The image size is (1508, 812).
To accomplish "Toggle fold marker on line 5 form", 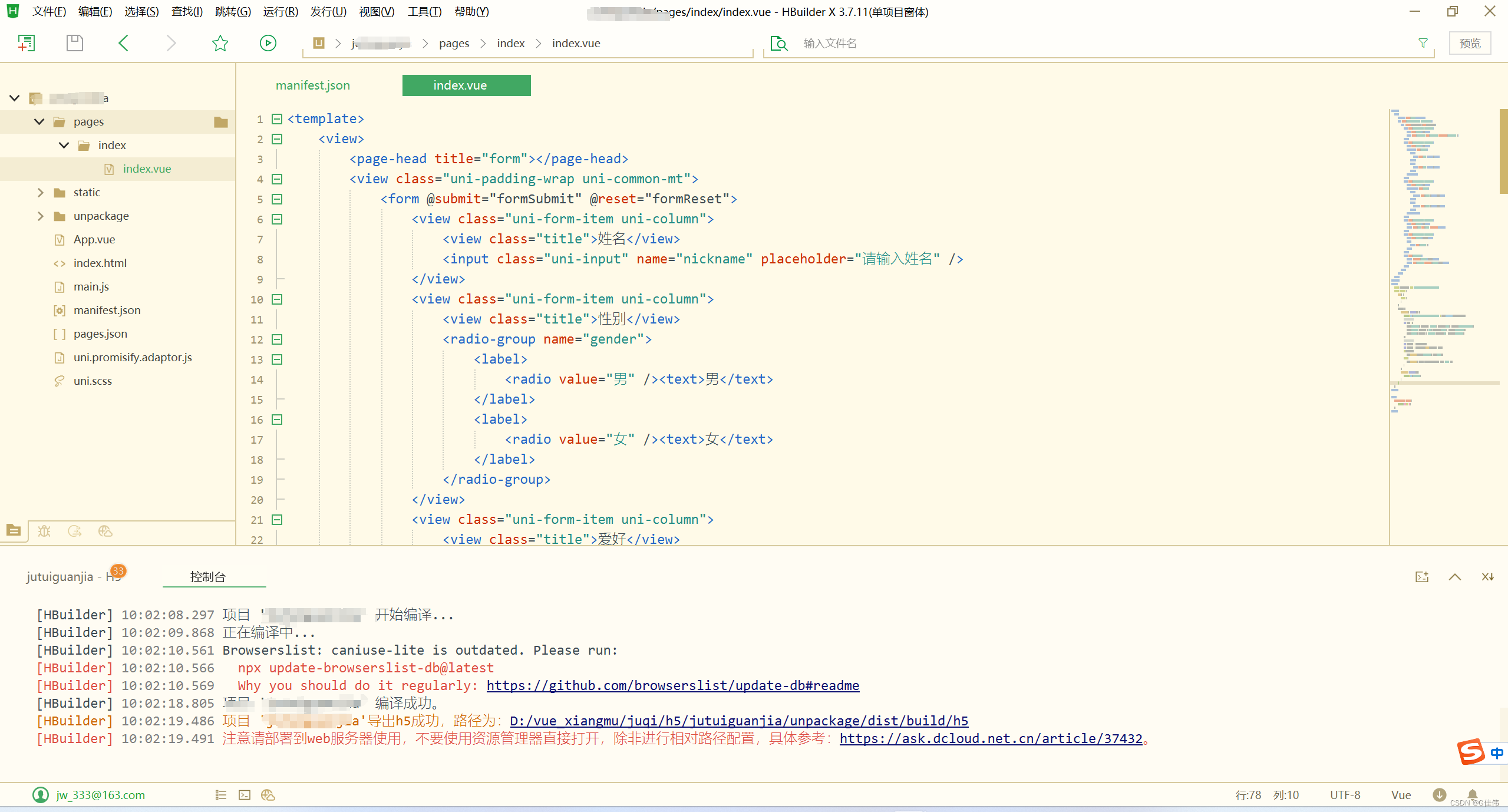I will 277,199.
